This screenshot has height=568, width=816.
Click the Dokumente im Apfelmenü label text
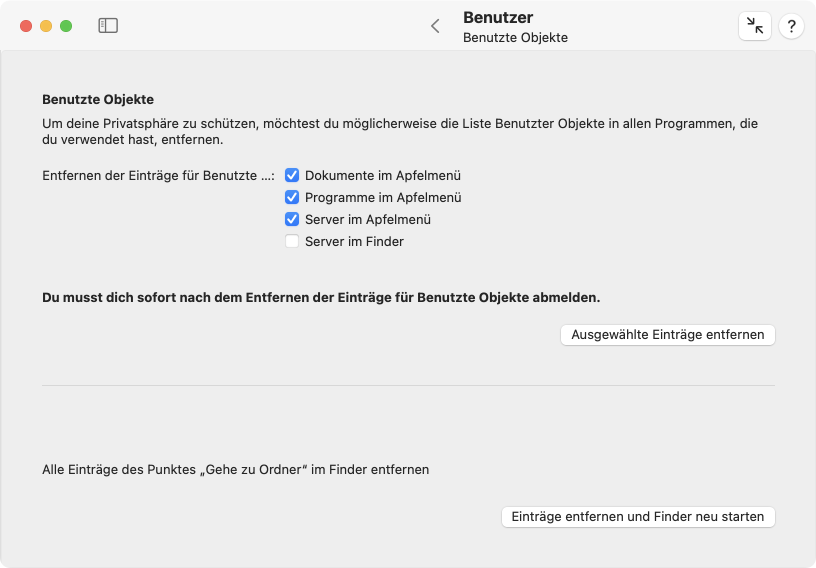[x=383, y=175]
